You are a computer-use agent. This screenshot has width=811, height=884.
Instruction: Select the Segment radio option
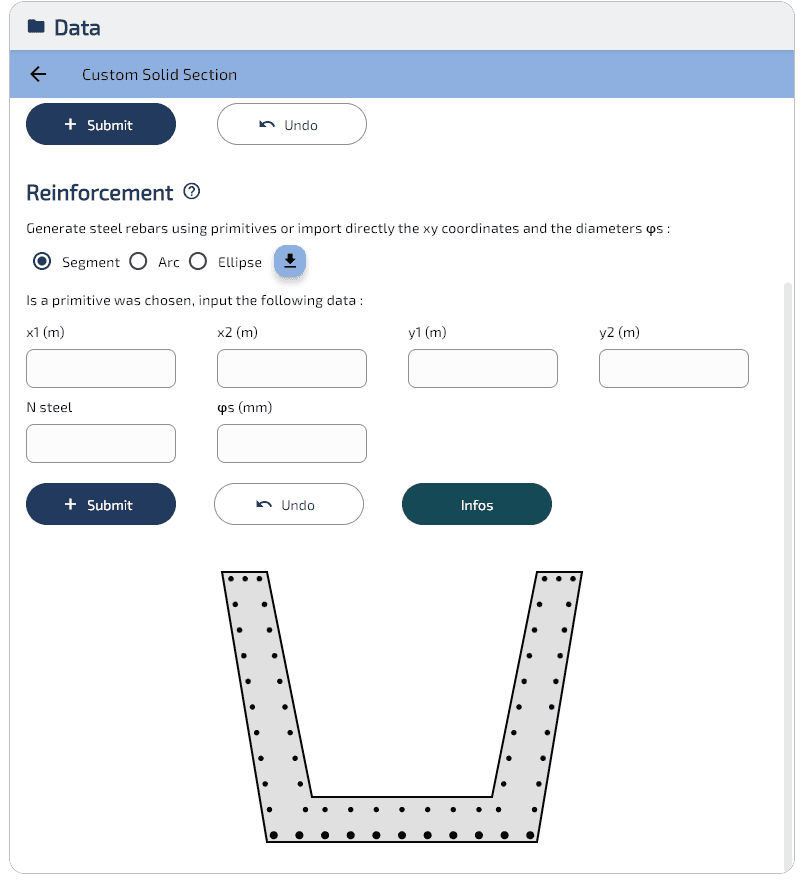(x=42, y=262)
